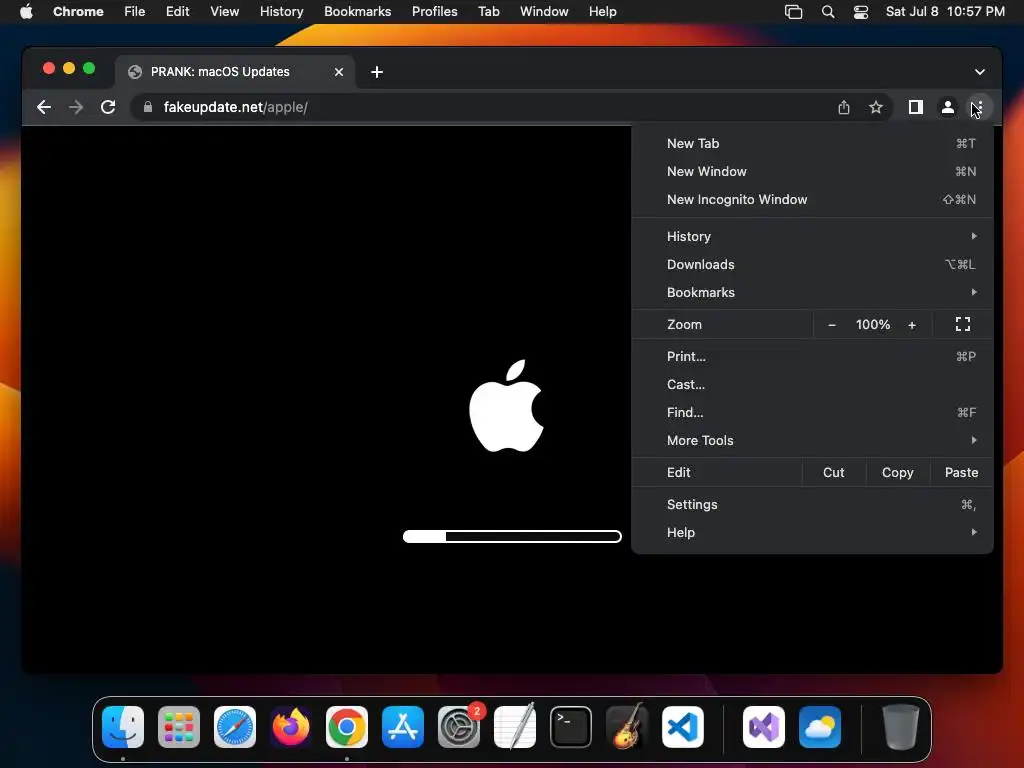Open Visual Studio purple icon in Dock
1024x768 pixels.
tap(764, 727)
